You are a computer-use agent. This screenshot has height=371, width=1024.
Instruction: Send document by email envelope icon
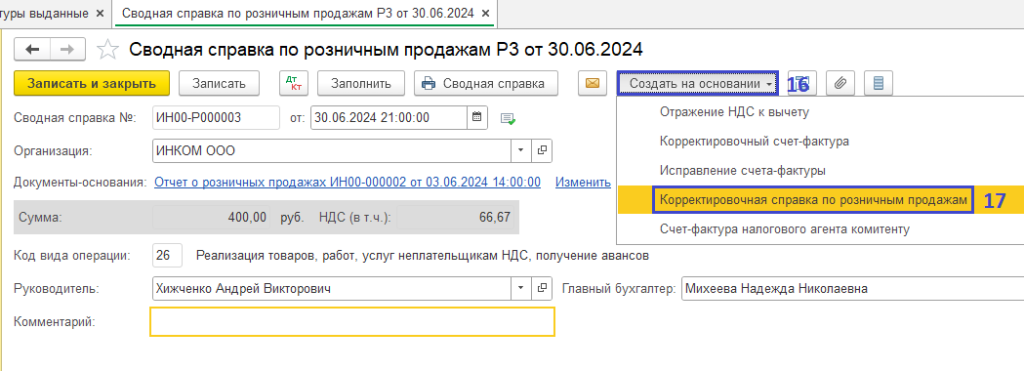[x=592, y=83]
